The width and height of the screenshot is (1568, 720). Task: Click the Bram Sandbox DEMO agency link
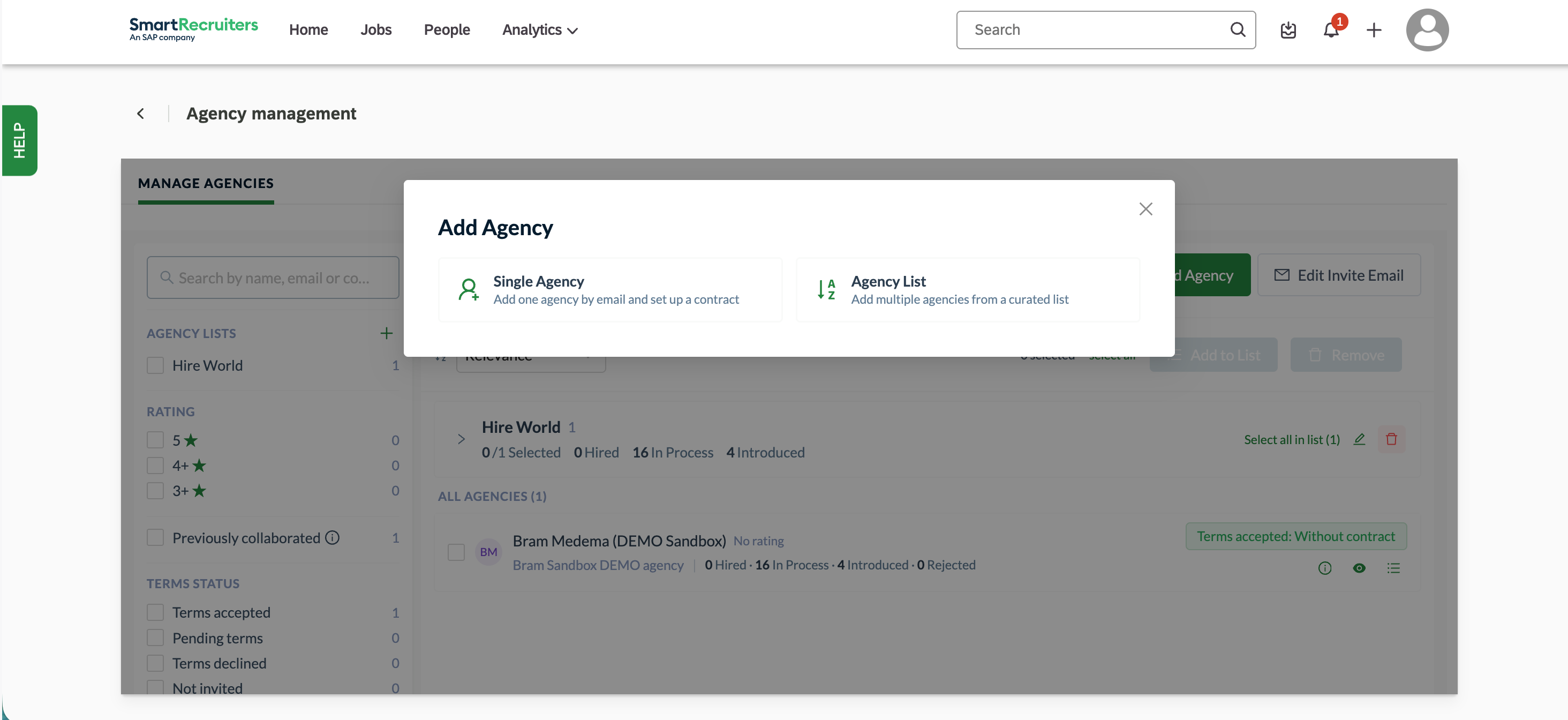[x=598, y=565]
